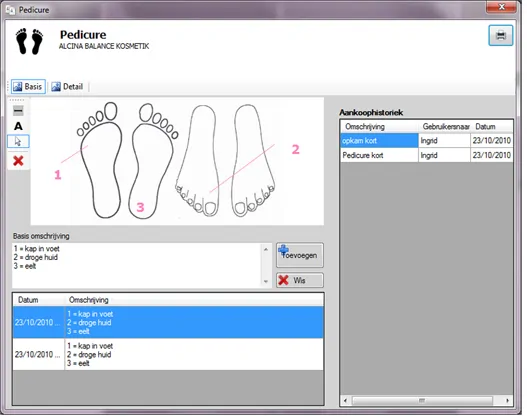Click the black footprints logo icon
Viewport: 527px width, 417px height.
30,41
